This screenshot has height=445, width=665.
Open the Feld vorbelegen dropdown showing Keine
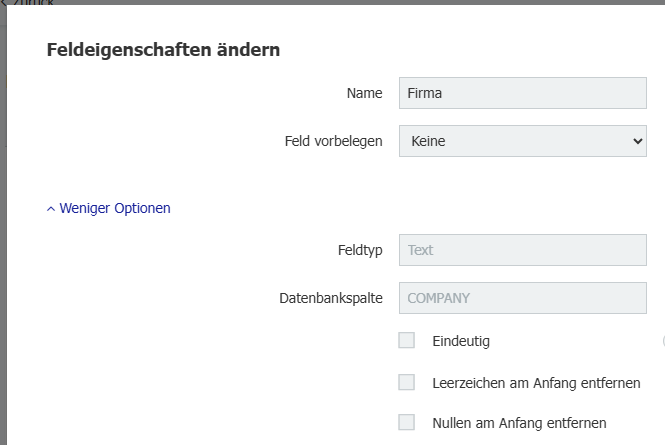coord(522,142)
